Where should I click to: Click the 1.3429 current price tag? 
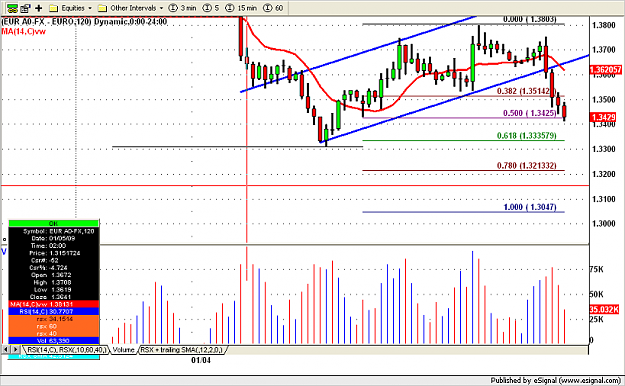click(603, 117)
